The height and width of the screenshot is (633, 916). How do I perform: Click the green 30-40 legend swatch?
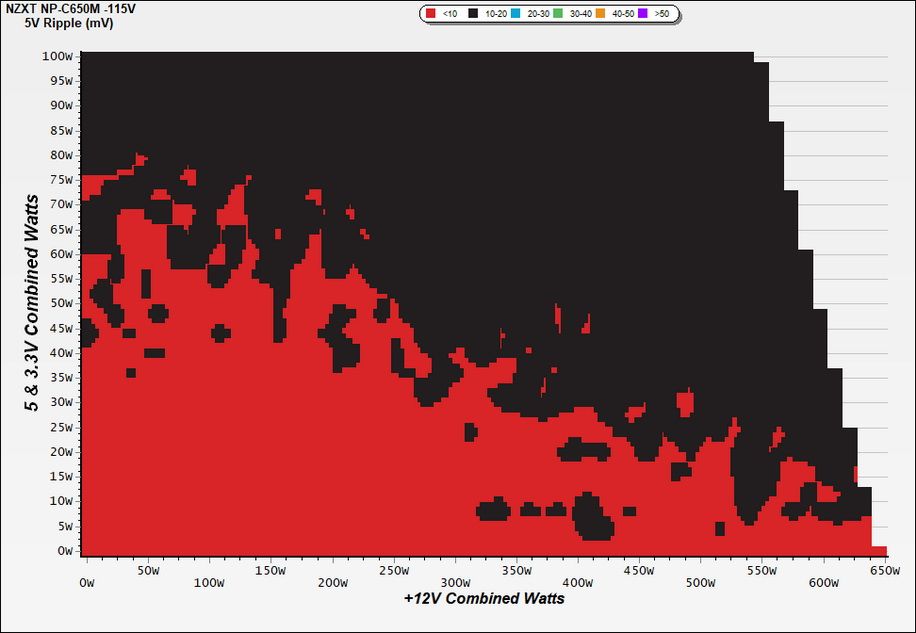coord(558,13)
